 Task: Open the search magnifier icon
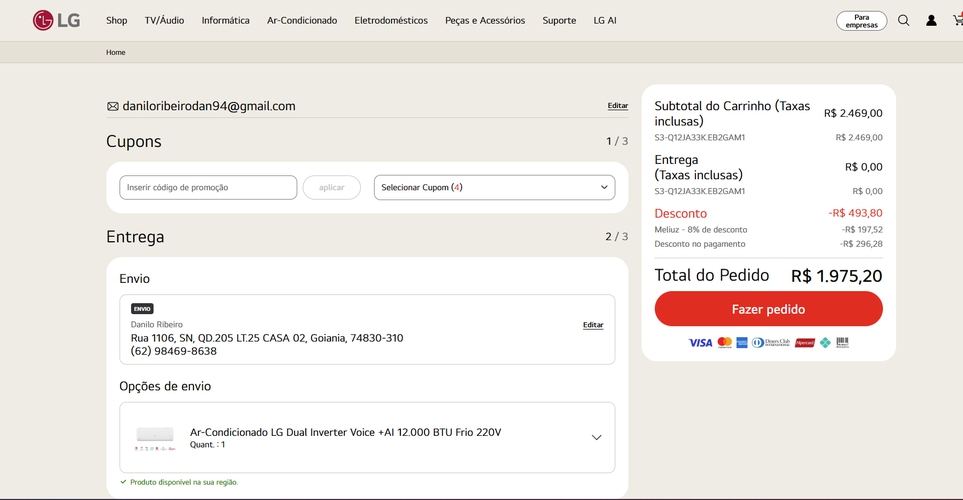(x=903, y=20)
